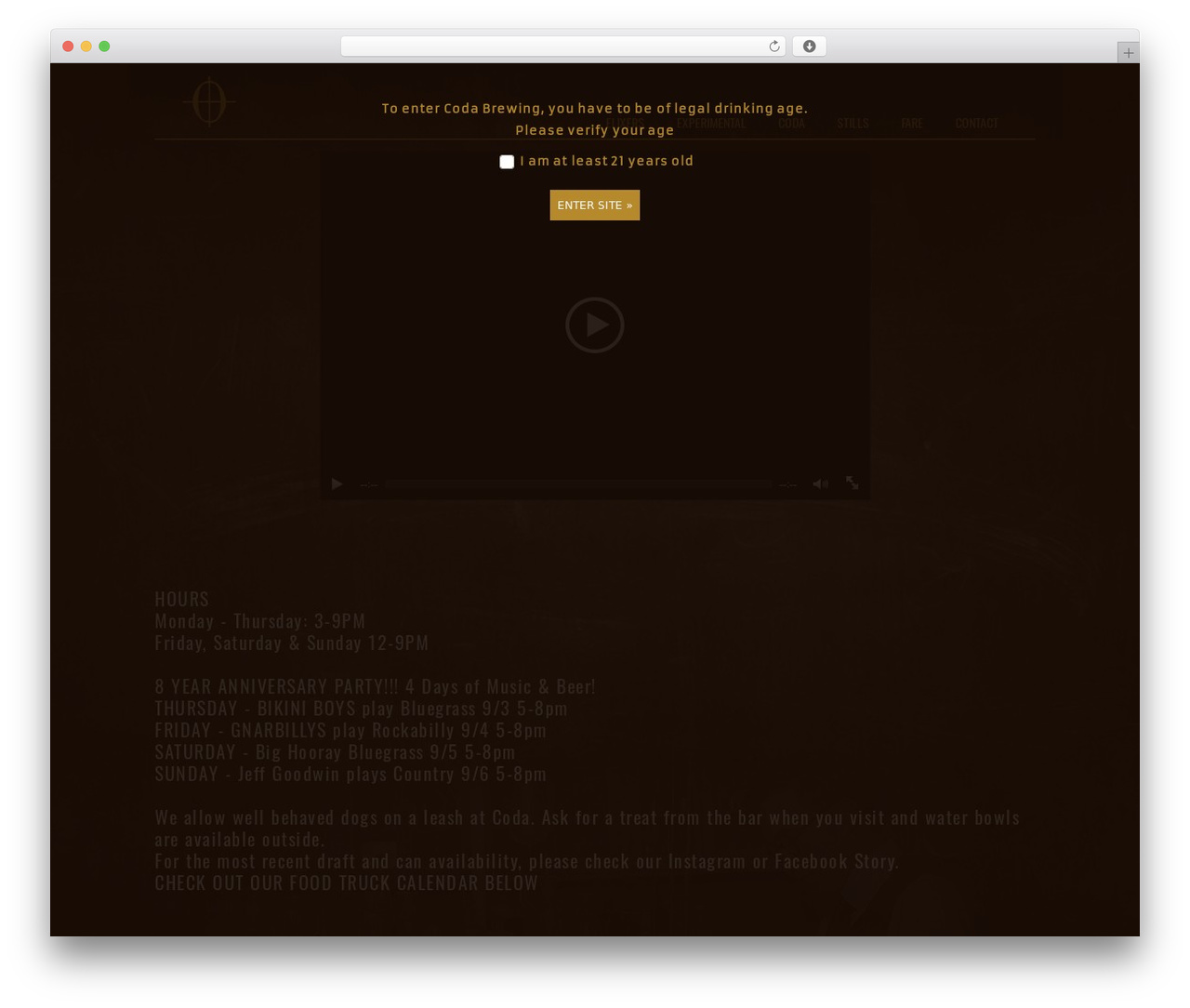Image resolution: width=1190 pixels, height=1008 pixels.
Task: Select the FARE menu item
Action: (x=911, y=123)
